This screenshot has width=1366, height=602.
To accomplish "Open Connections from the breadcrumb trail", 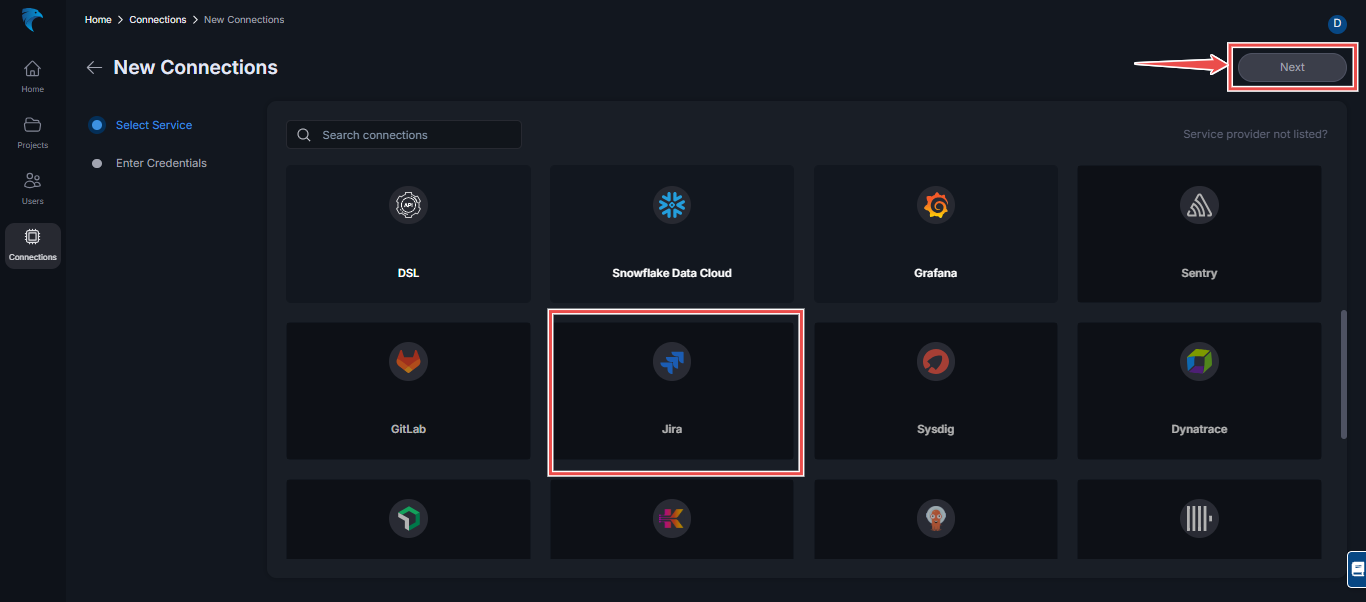I will pos(157,19).
